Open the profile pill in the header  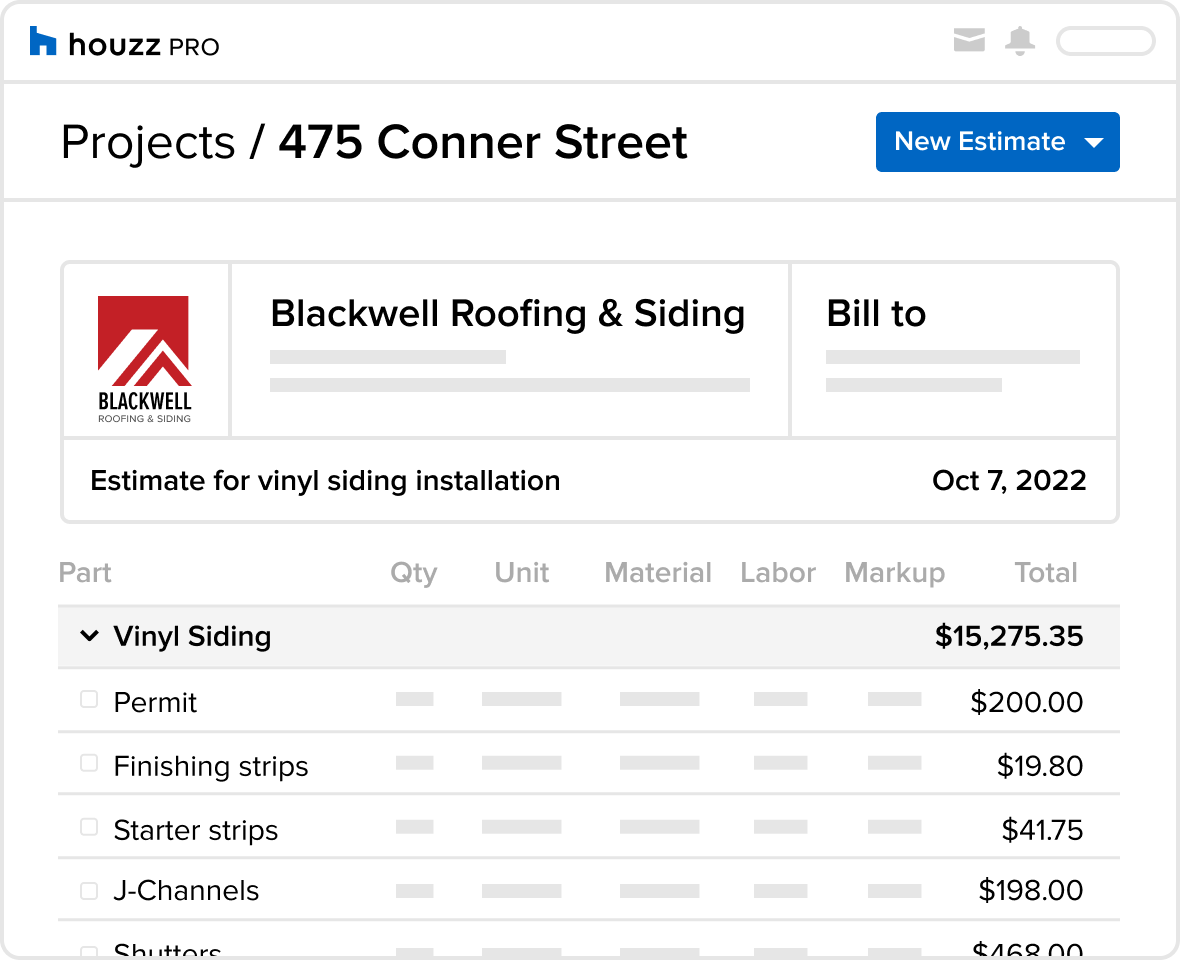coord(1105,41)
